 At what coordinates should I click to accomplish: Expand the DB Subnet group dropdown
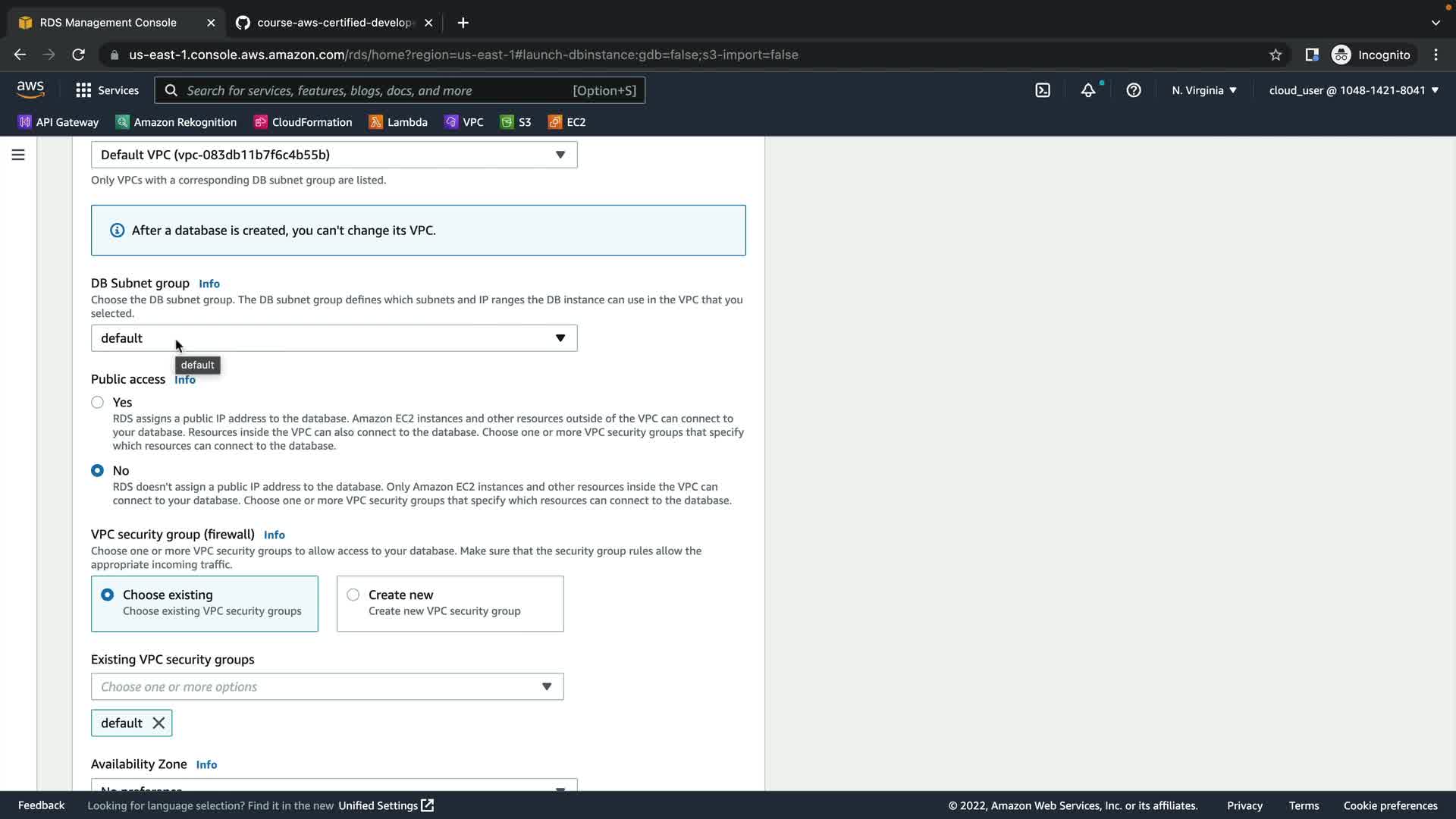pyautogui.click(x=334, y=338)
